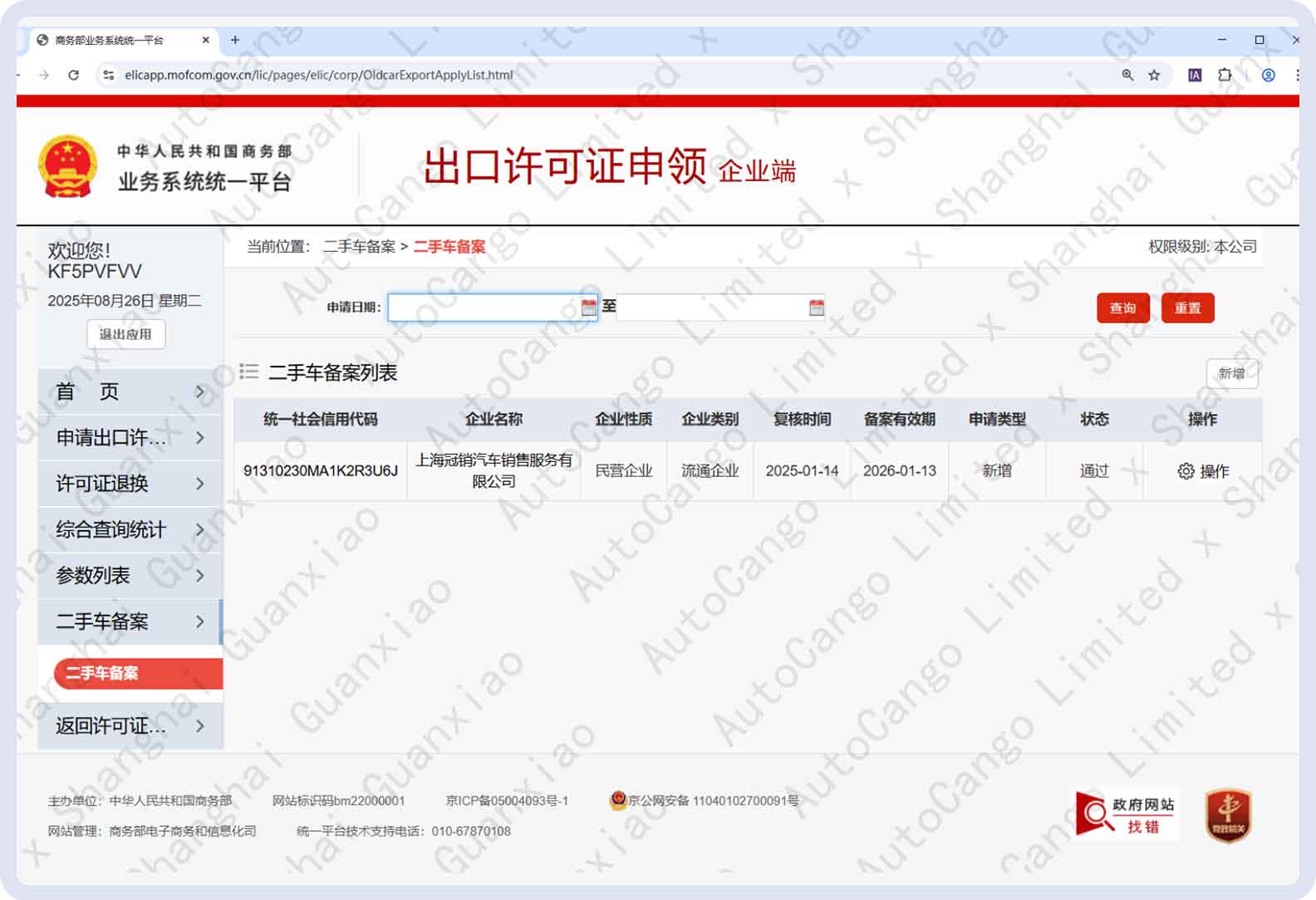The height and width of the screenshot is (900, 1316).
Task: Open 综合查询统计 sidebar menu
Action: point(130,529)
